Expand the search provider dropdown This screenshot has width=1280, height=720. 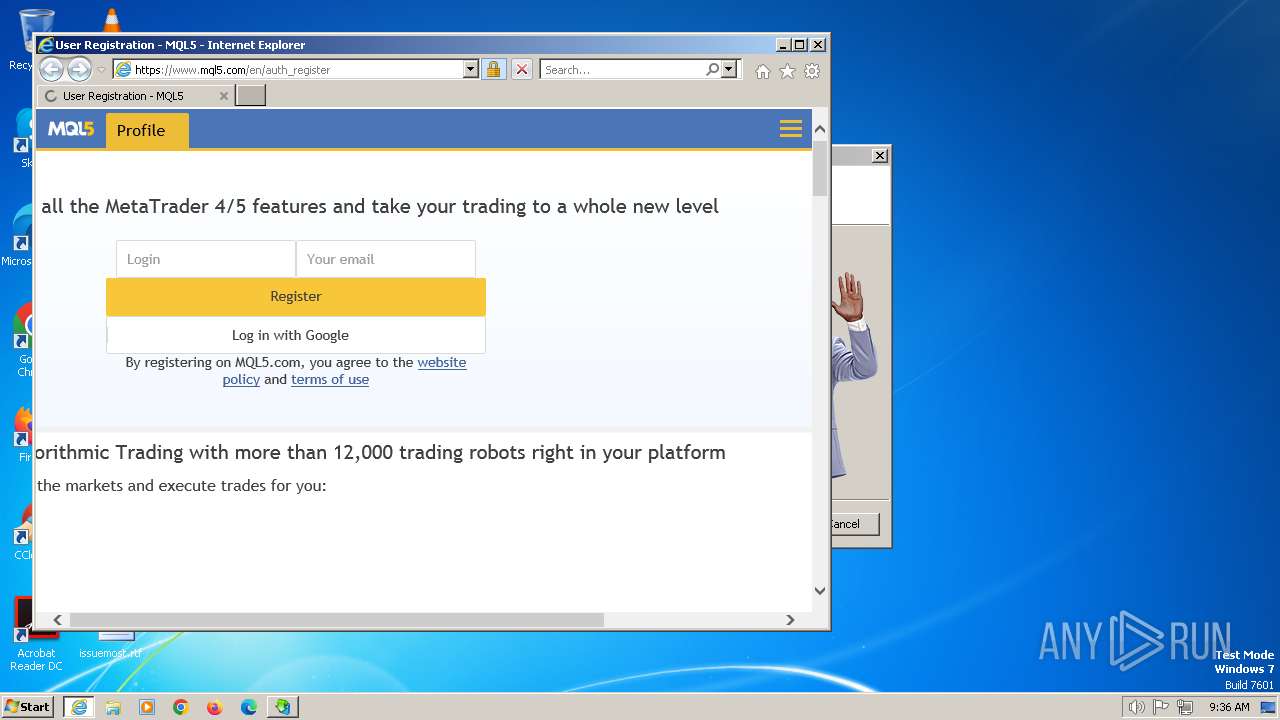coord(729,69)
